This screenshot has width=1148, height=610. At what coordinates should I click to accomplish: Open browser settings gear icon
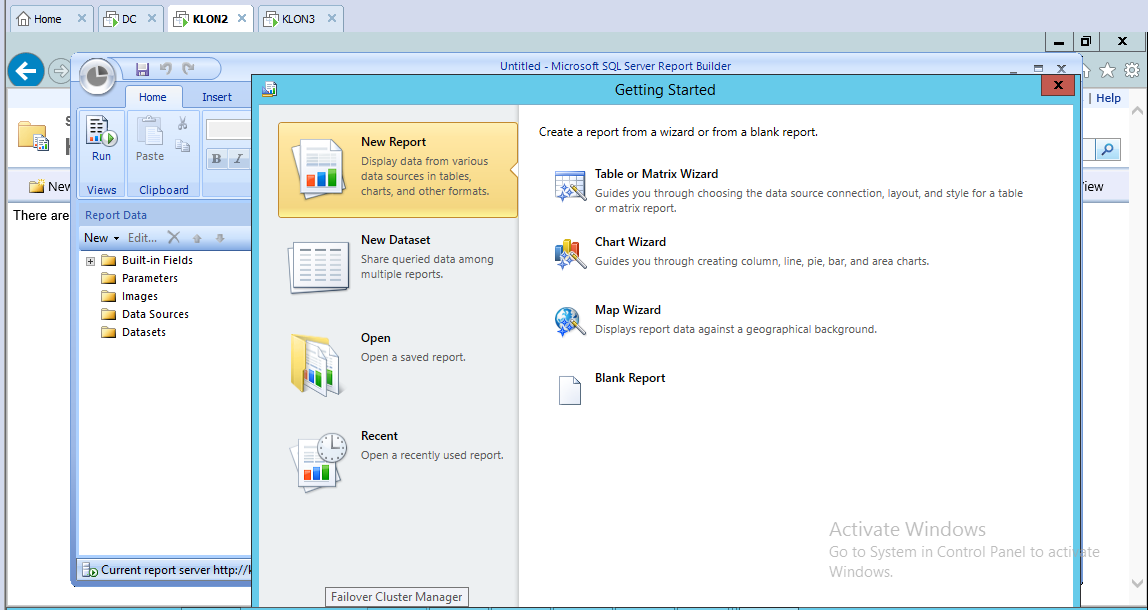click(1131, 70)
